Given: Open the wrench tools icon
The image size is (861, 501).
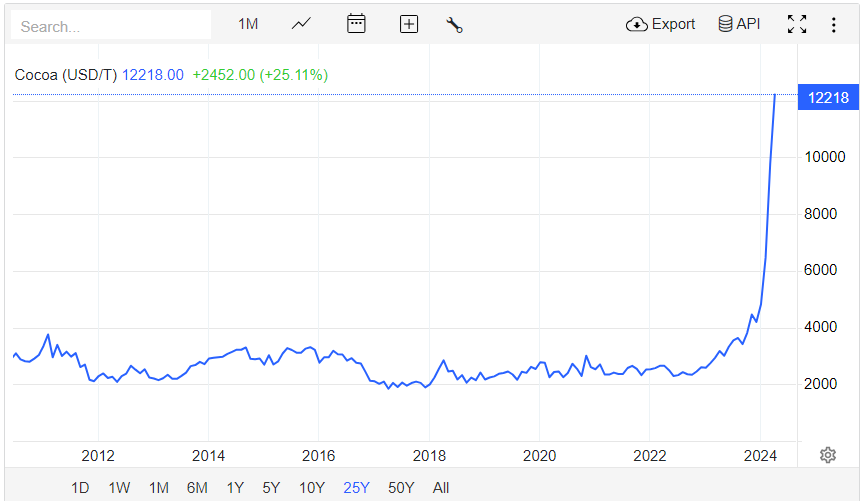Looking at the screenshot, I should point(454,25).
